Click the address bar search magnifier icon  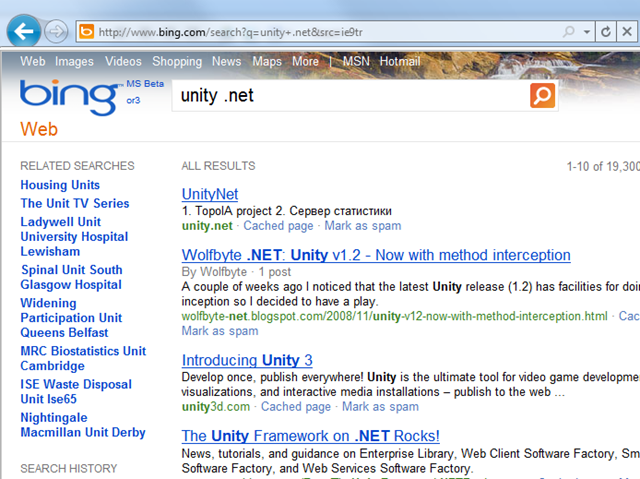[568, 31]
